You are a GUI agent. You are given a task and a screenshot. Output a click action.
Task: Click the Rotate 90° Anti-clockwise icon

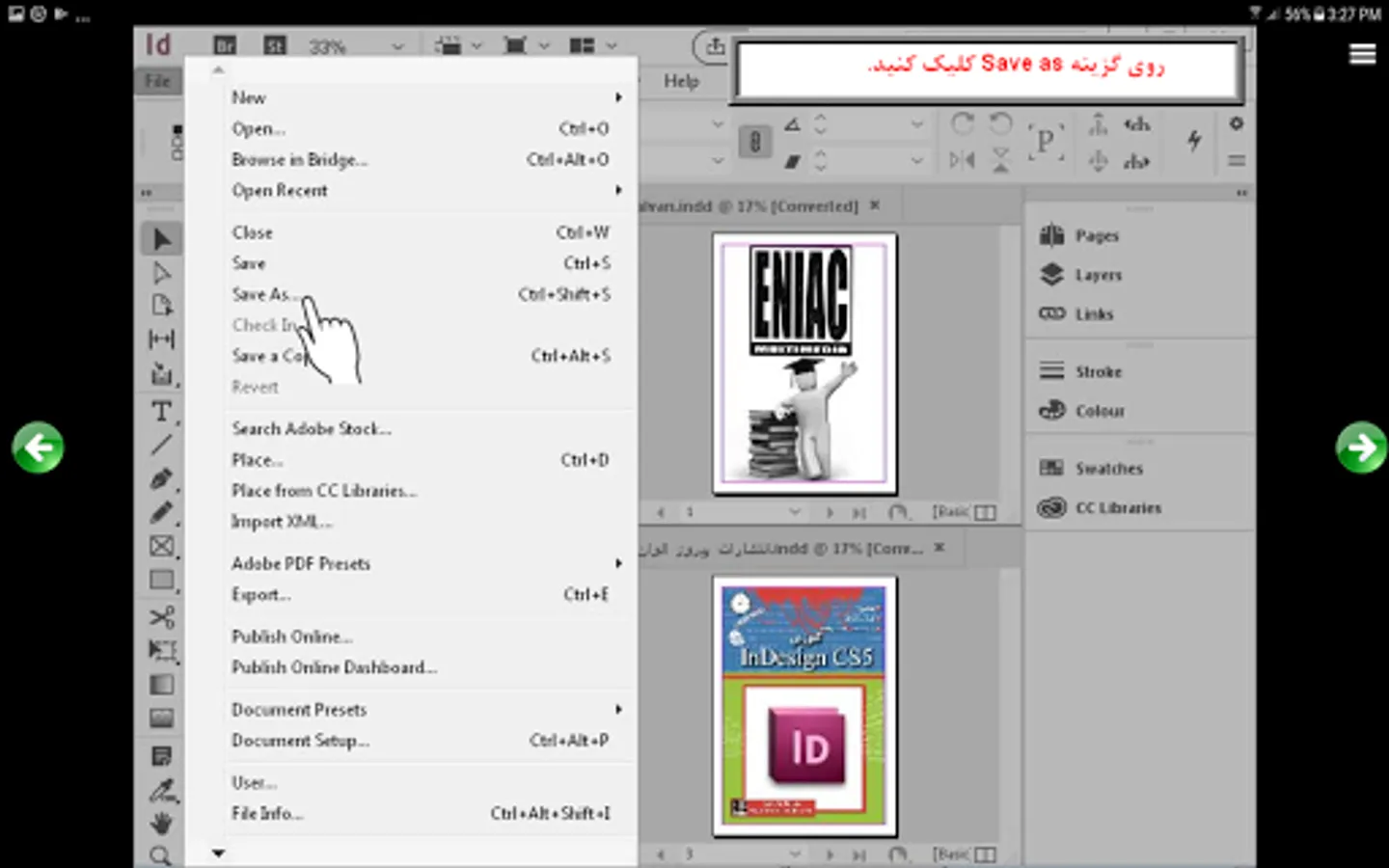1001,123
